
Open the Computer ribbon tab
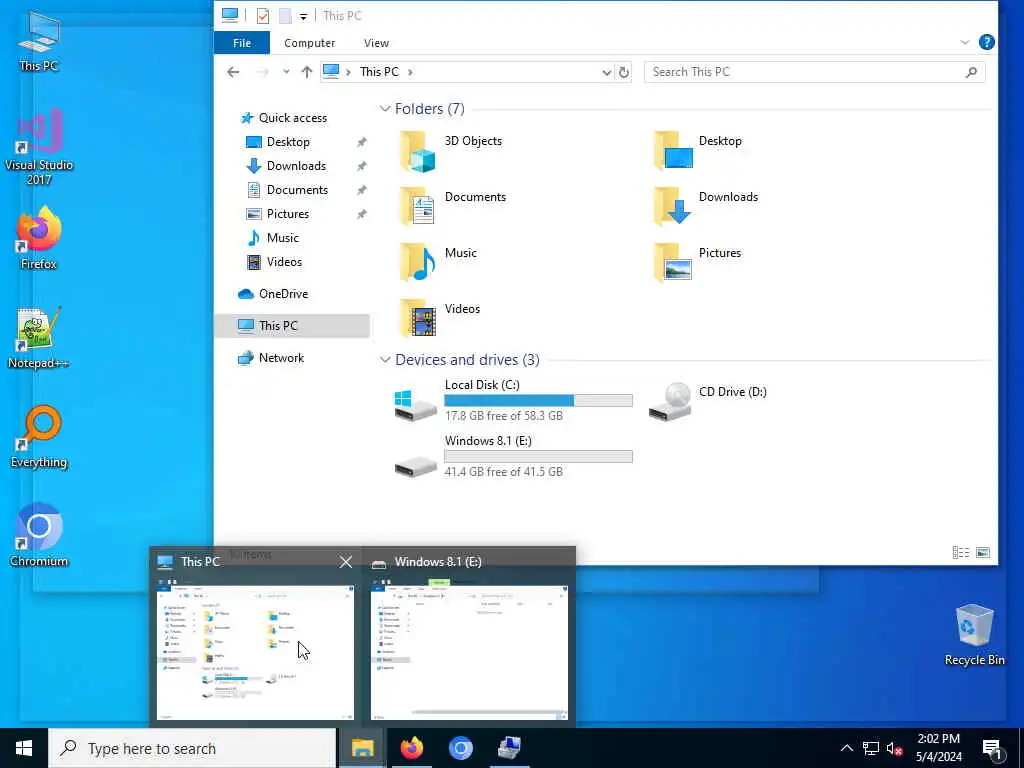[310, 42]
